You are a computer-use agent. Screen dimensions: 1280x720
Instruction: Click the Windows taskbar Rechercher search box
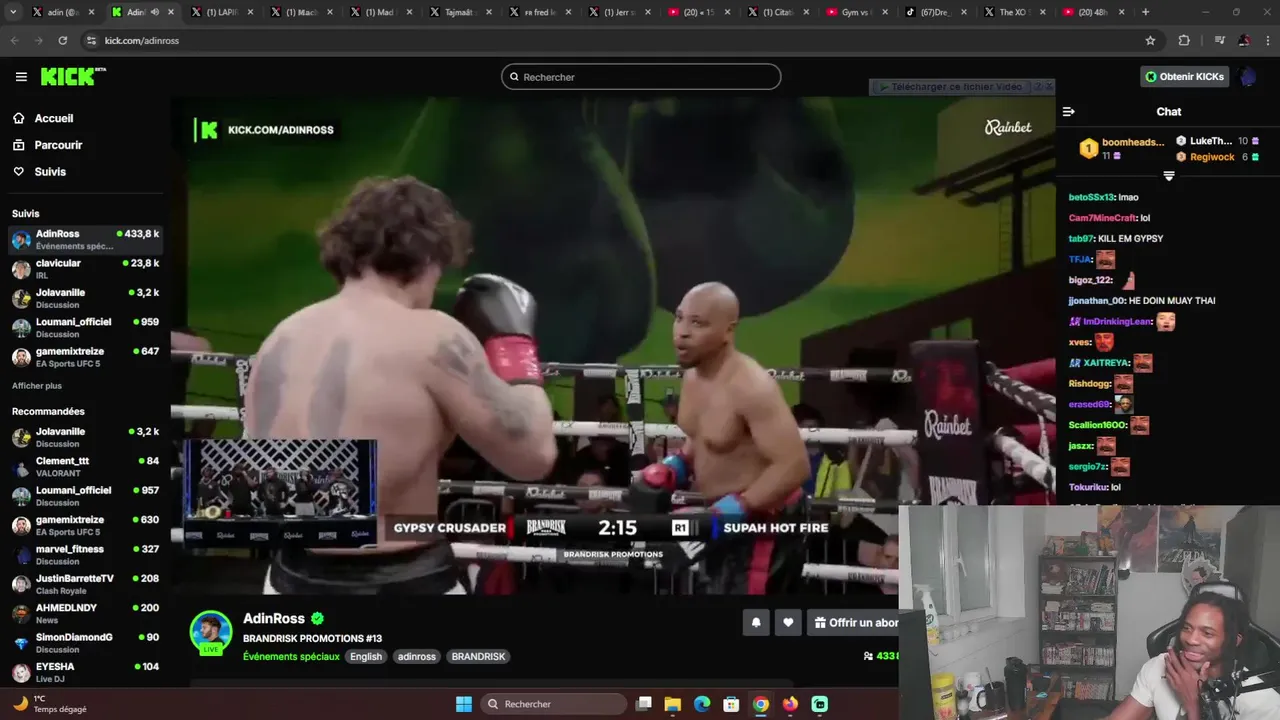pyautogui.click(x=553, y=704)
